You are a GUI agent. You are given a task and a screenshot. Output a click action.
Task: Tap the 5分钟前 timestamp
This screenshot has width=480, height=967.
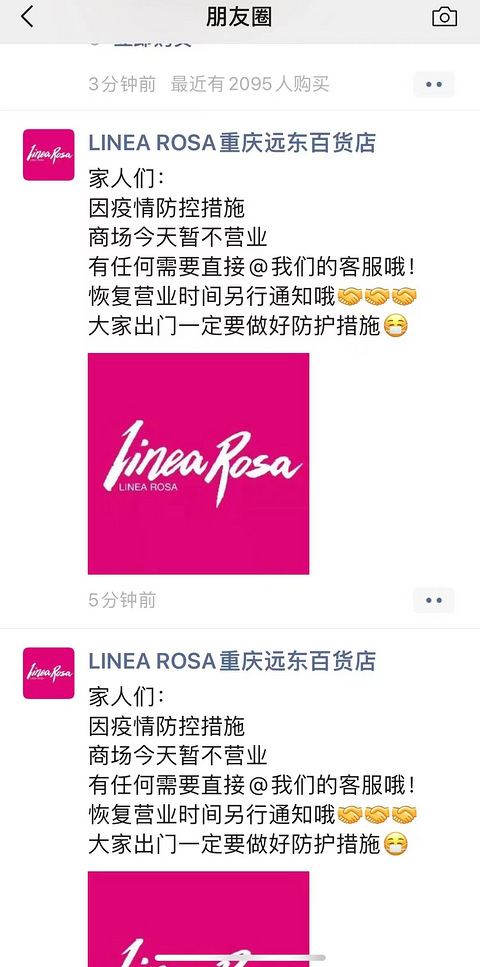pyautogui.click(x=122, y=600)
